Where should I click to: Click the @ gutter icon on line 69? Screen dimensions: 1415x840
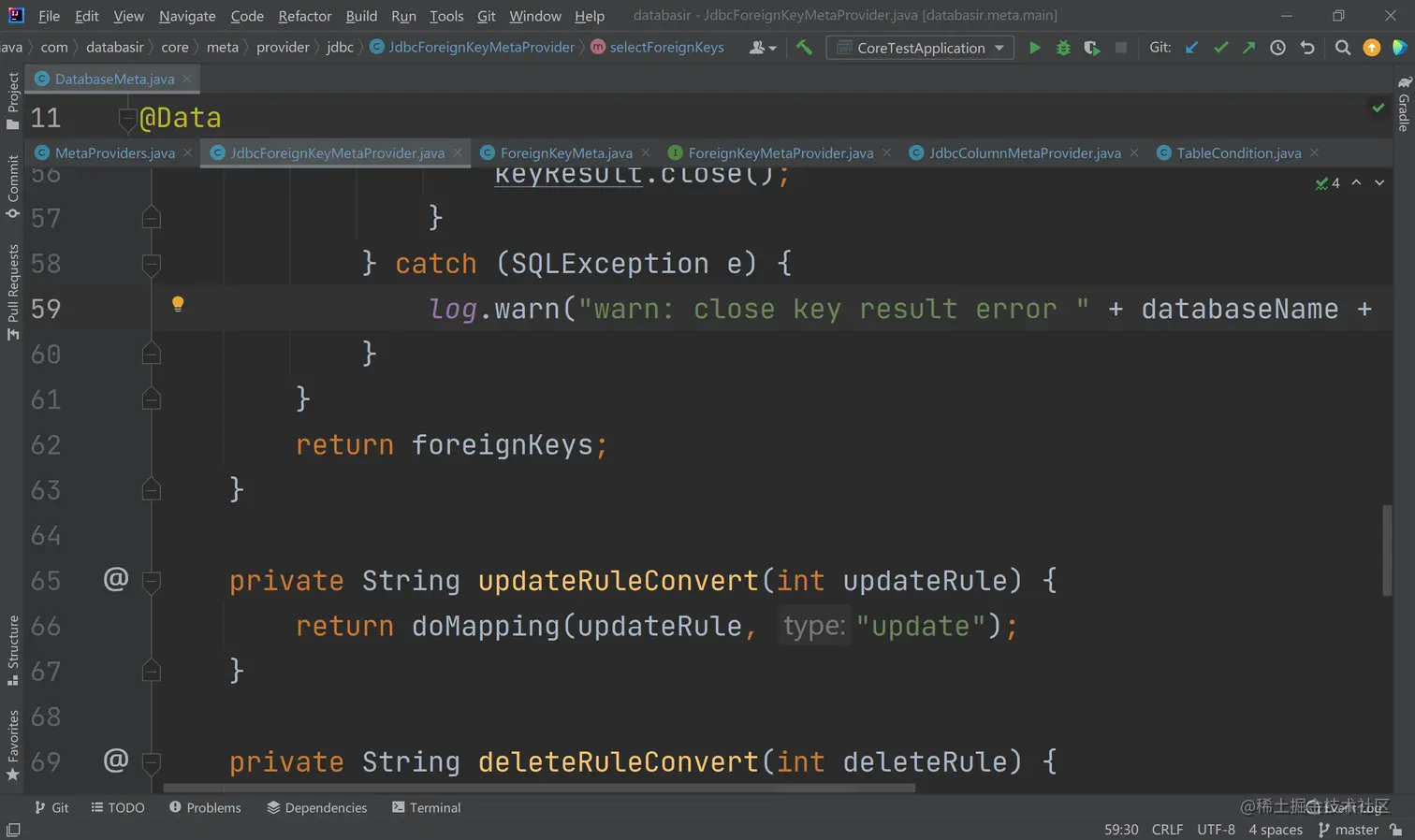(116, 760)
